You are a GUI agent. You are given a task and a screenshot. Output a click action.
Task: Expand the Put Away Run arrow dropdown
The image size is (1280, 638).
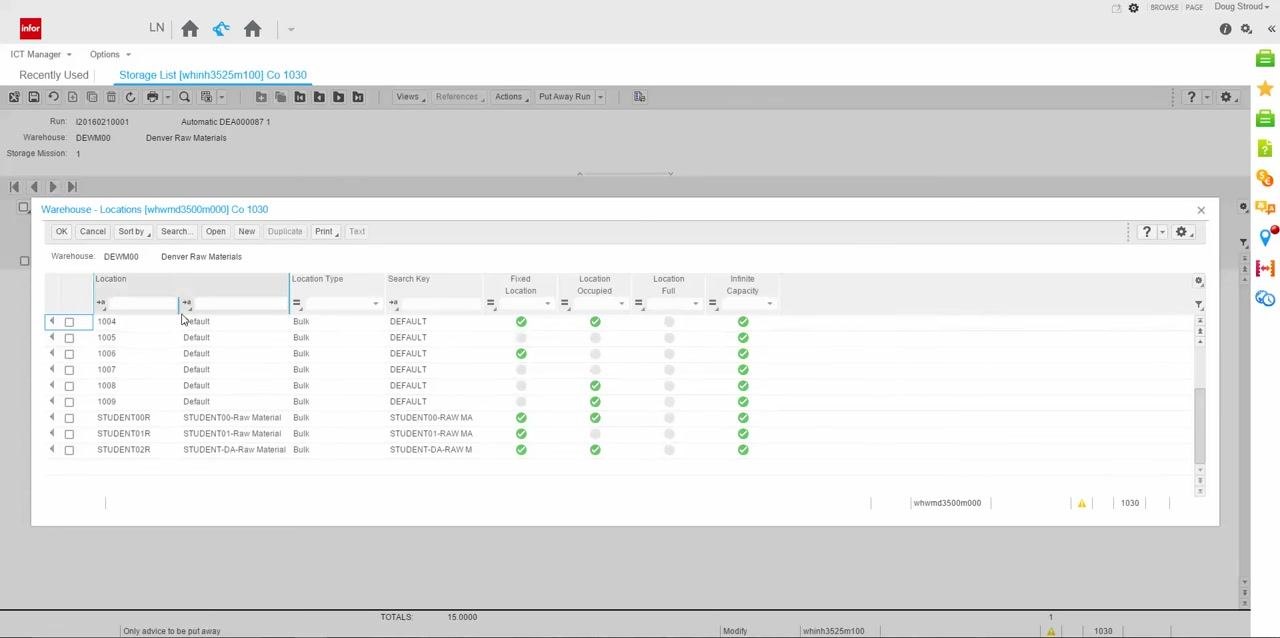coord(600,97)
